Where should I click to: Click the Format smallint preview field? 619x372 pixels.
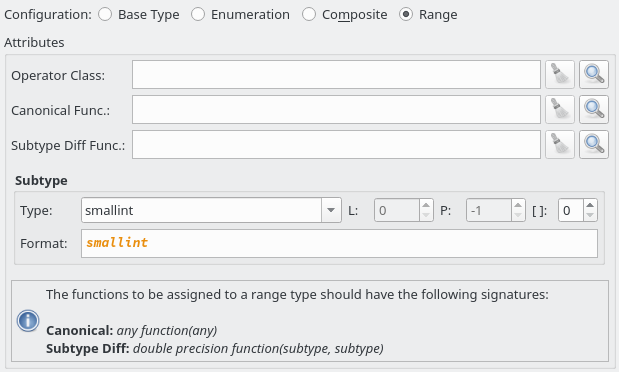[x=340, y=244]
